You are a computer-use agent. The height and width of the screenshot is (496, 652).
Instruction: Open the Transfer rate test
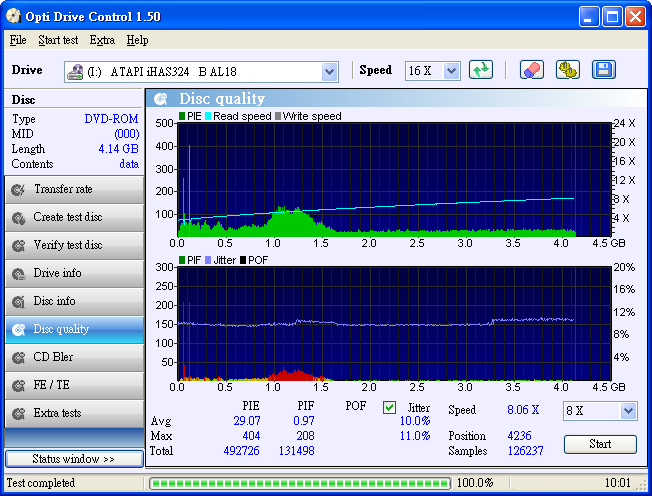74,189
